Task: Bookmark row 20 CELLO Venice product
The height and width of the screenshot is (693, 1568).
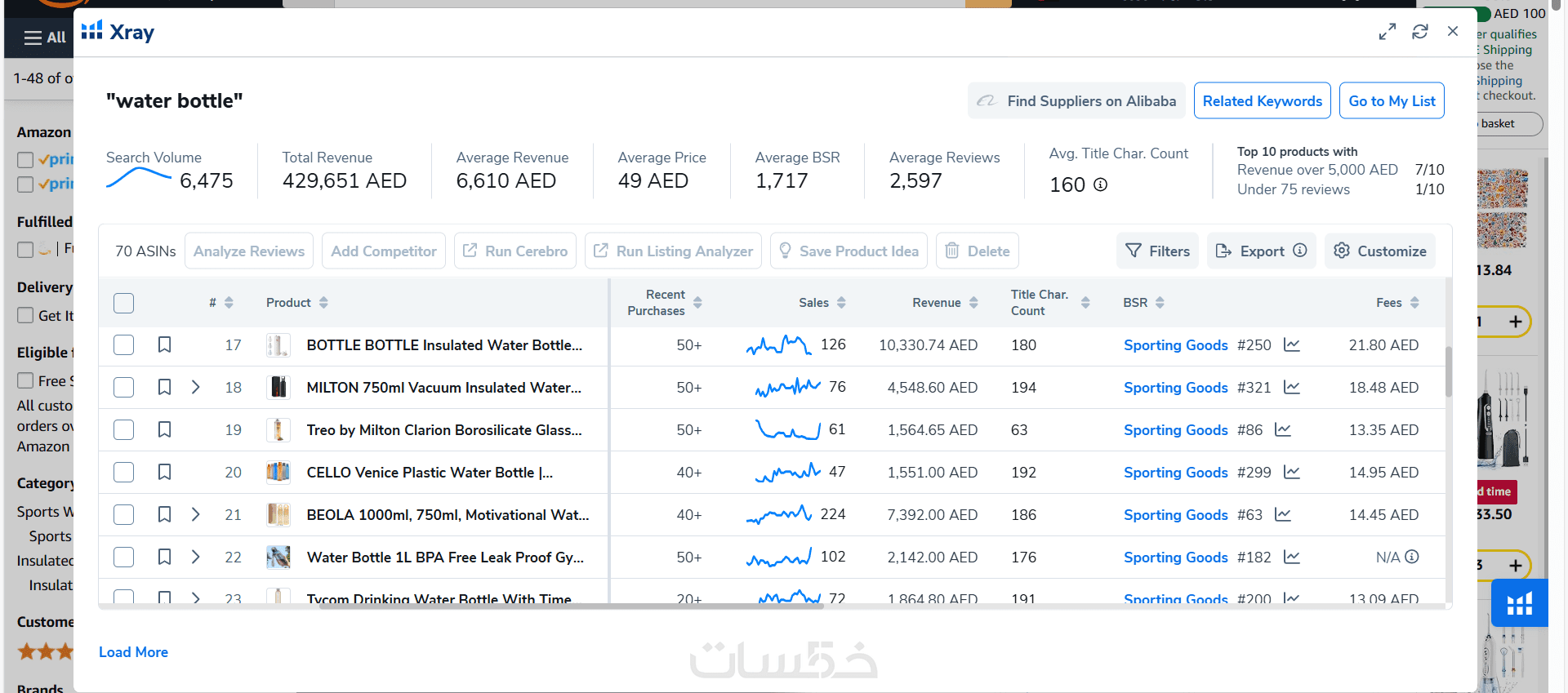Action: (164, 472)
